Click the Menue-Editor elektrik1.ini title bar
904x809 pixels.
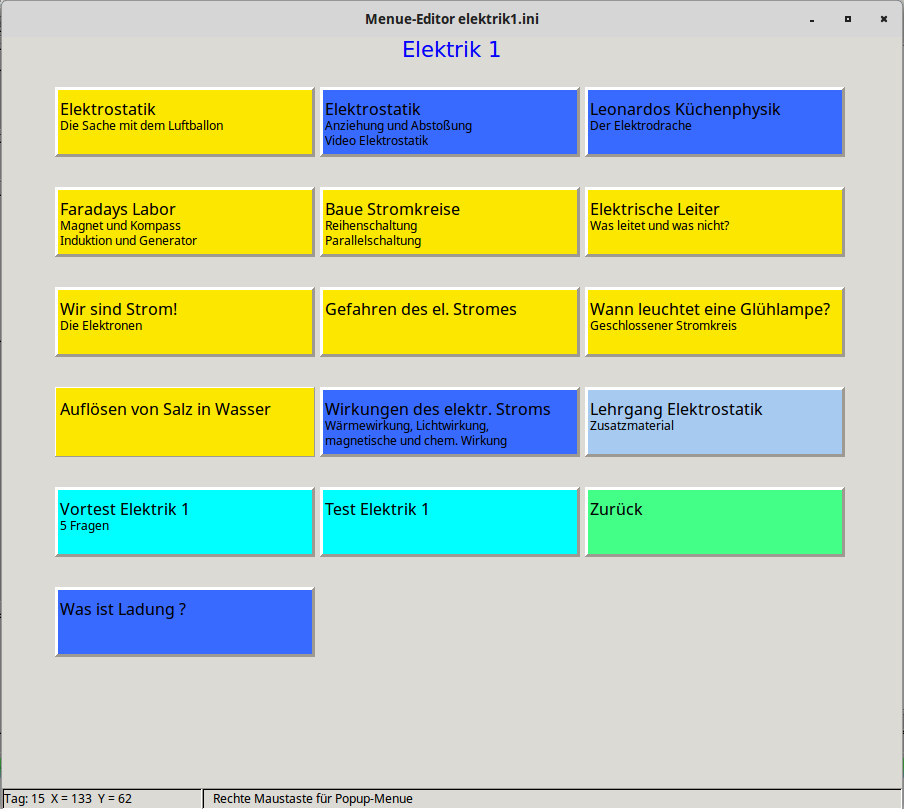pyautogui.click(x=451, y=18)
